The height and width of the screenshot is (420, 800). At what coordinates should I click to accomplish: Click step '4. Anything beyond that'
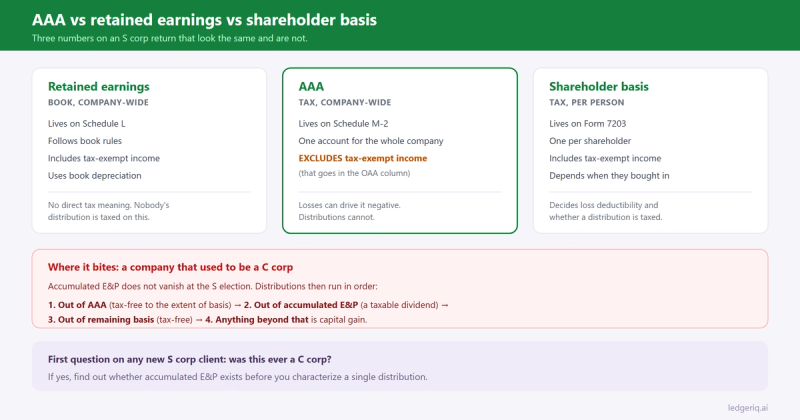pyautogui.click(x=257, y=319)
